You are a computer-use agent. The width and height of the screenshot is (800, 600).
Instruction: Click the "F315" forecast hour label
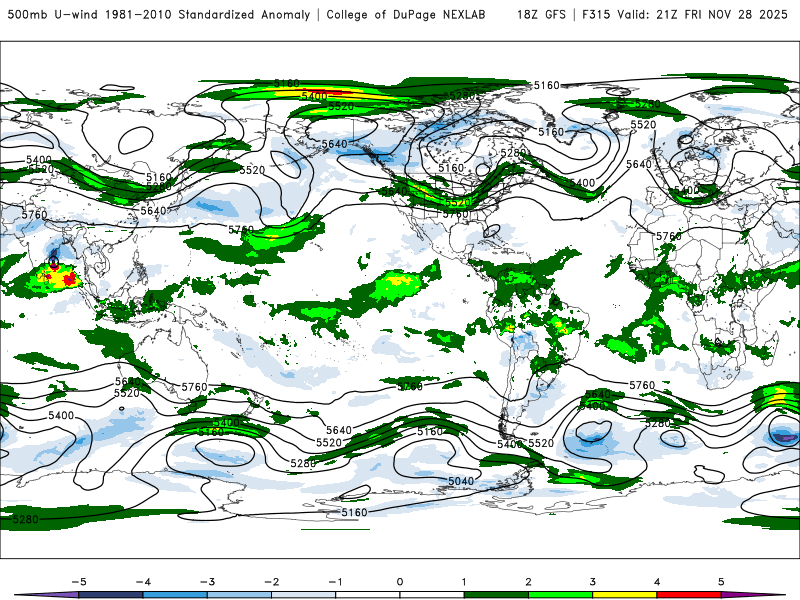596,15
